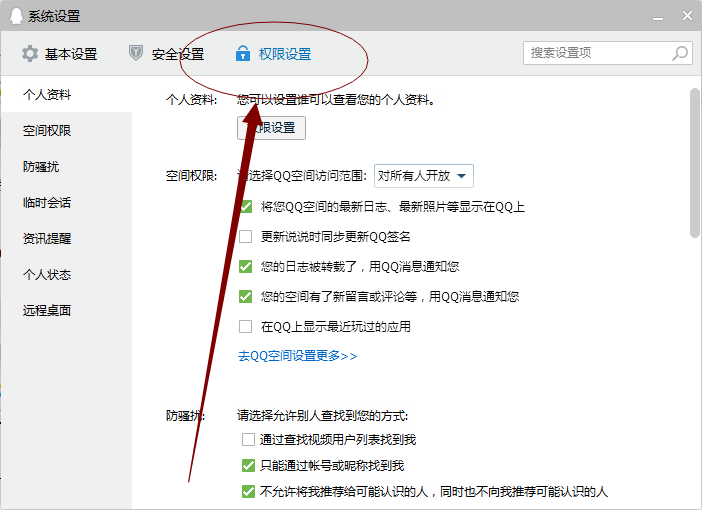This screenshot has height=510, width=702.
Task: Check 通过查找视频用户列表找到我
Action: click(248, 439)
